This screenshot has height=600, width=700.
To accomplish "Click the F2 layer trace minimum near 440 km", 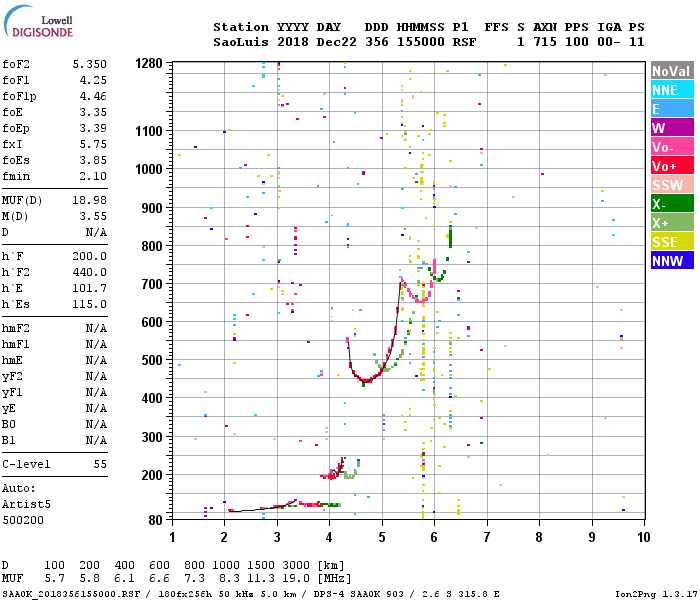I will point(366,381).
